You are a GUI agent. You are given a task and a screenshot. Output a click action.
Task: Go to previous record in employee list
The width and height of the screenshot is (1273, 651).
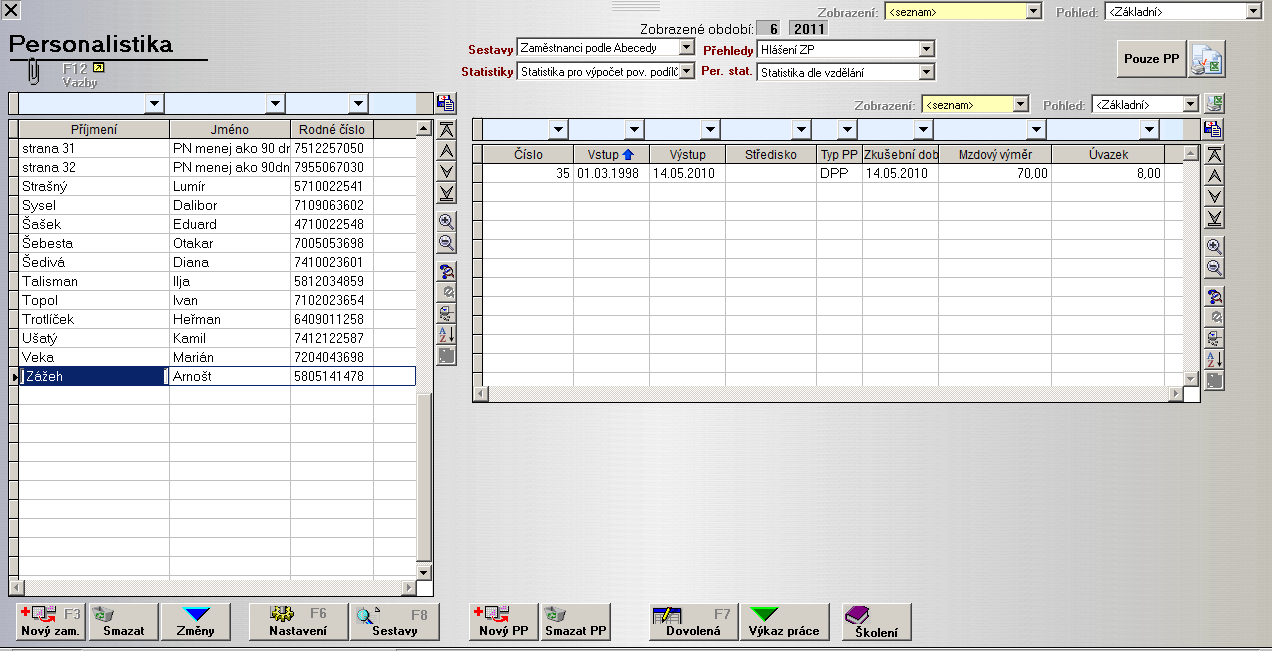point(446,151)
